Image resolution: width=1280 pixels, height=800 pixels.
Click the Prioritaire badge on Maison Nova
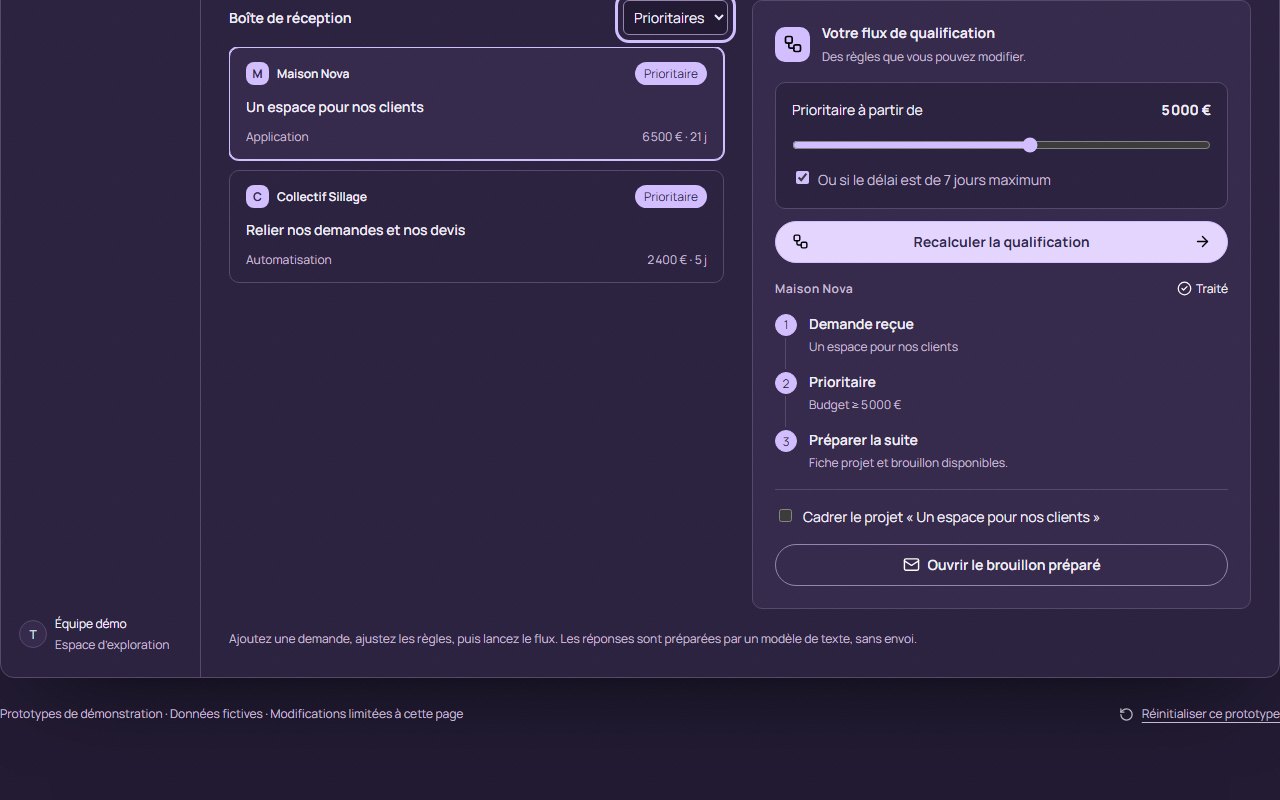[671, 74]
